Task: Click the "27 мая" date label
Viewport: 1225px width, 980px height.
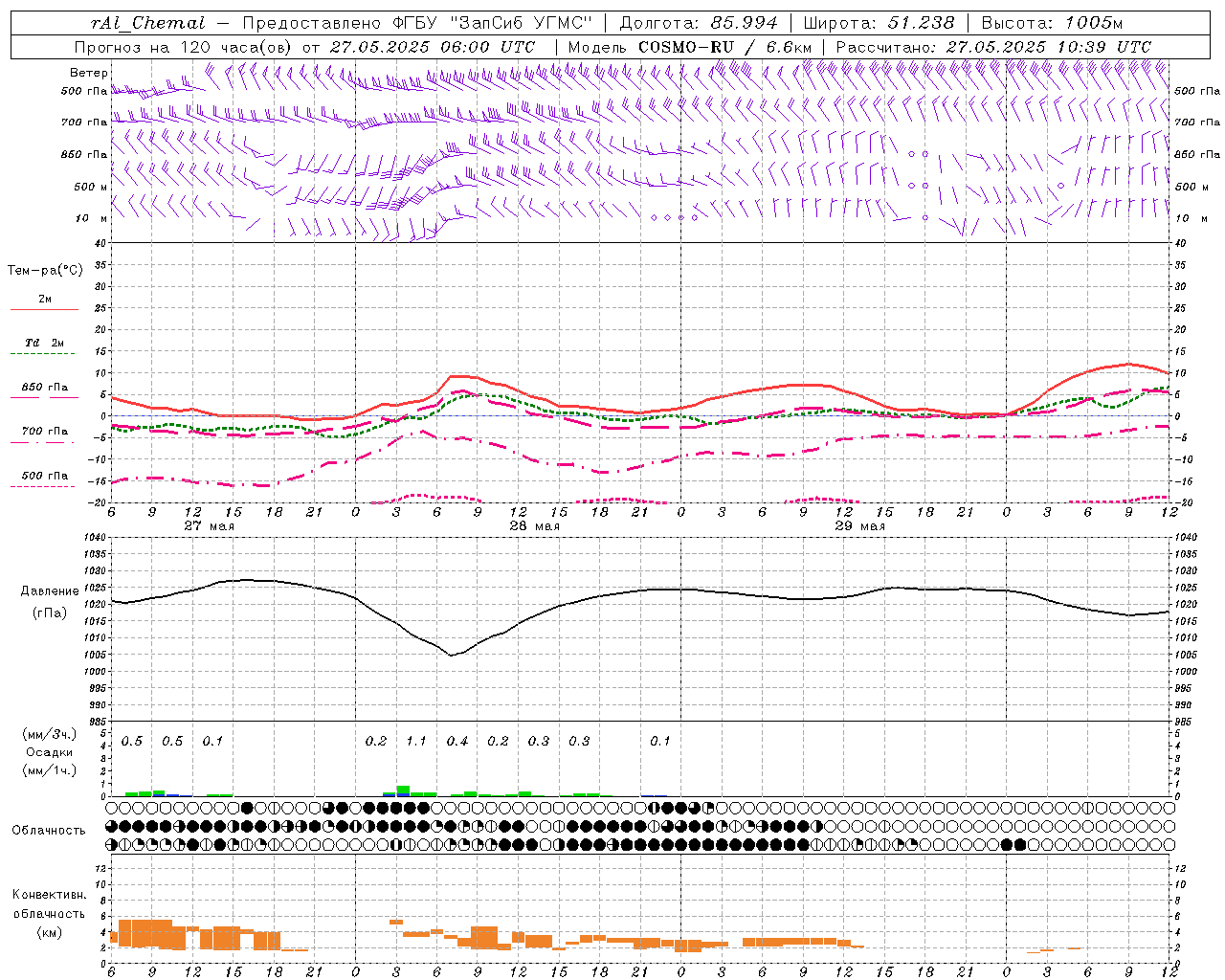Action: [209, 526]
